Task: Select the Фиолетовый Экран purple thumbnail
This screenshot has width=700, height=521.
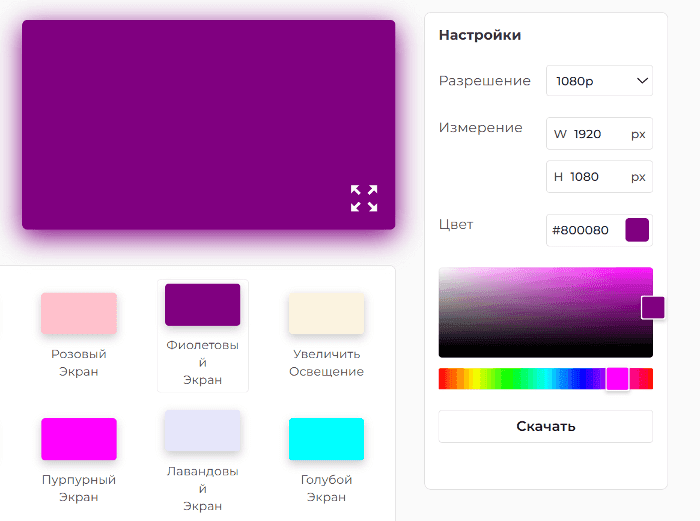Action: point(202,305)
